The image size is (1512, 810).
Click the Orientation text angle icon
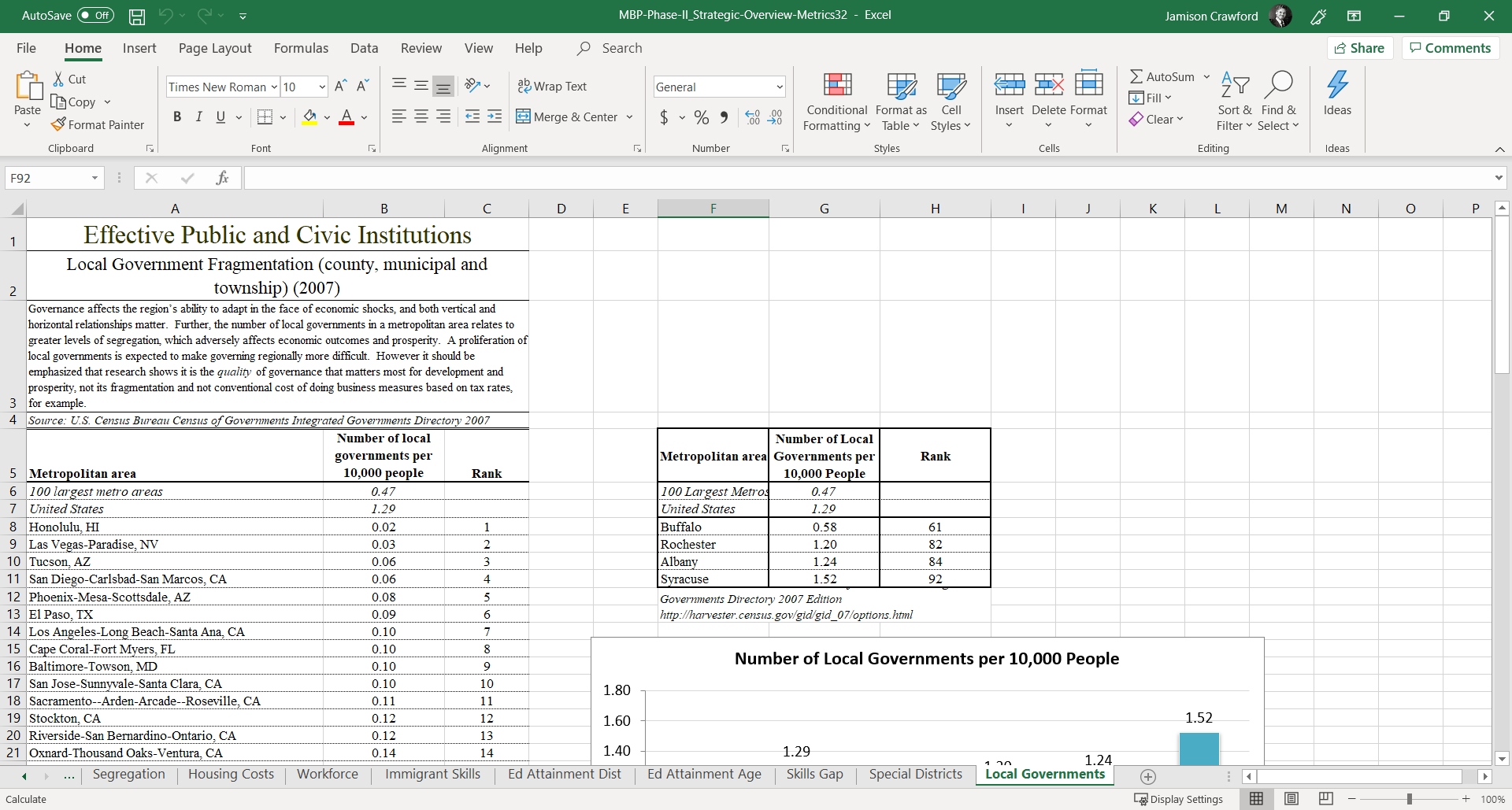[472, 86]
